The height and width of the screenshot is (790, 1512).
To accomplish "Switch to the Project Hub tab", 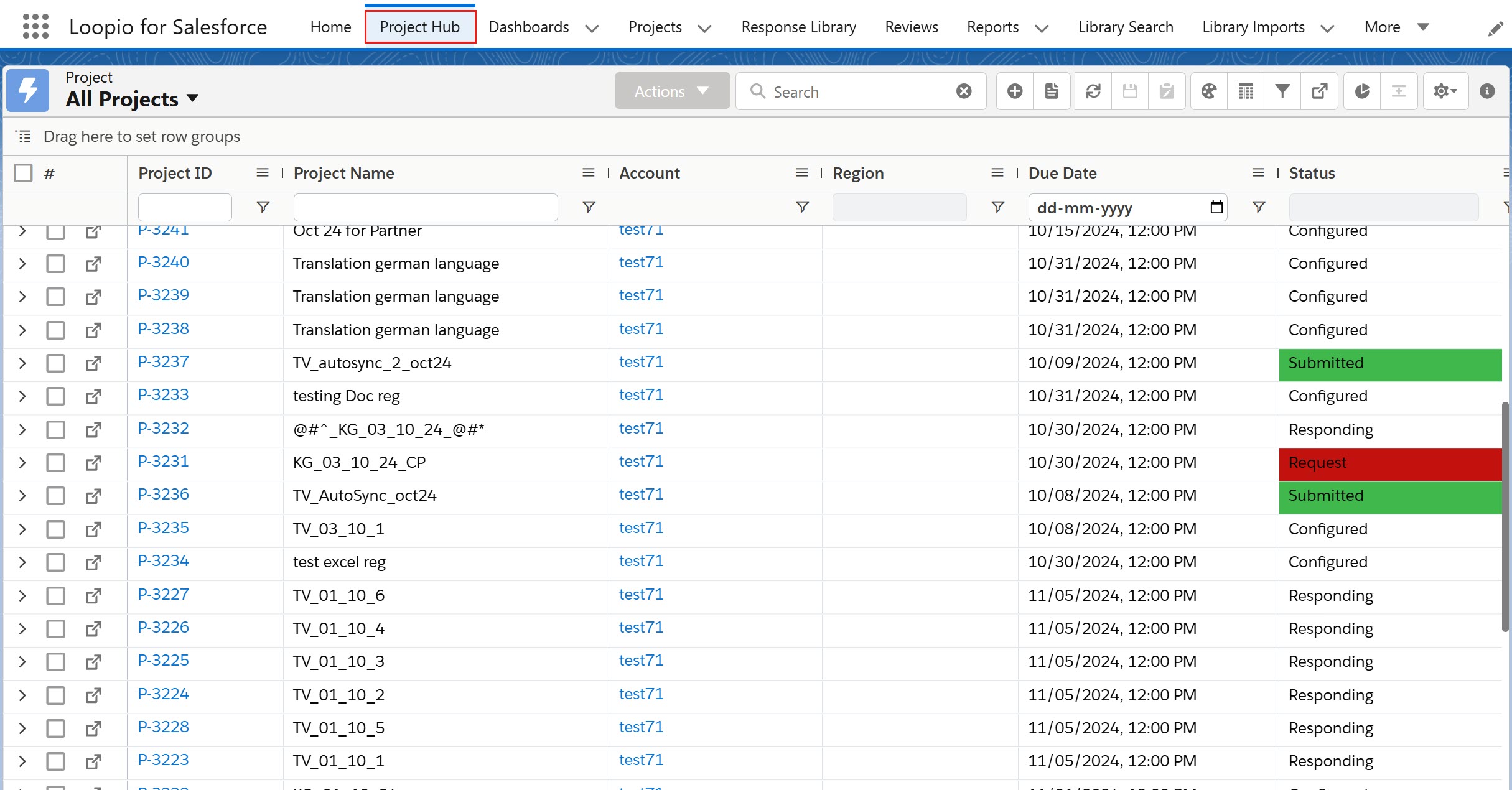I will tap(420, 27).
